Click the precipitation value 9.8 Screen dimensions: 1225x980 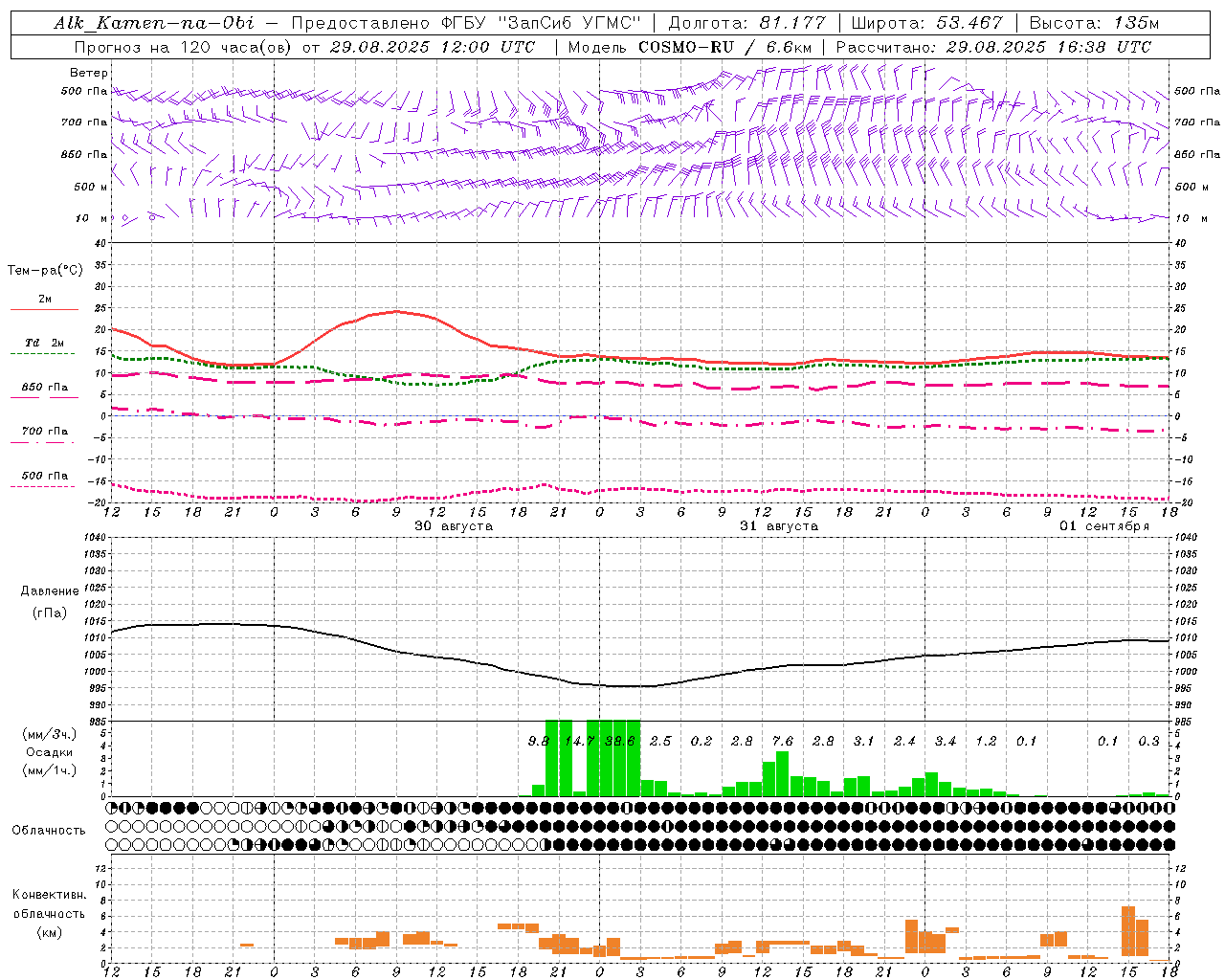(539, 741)
